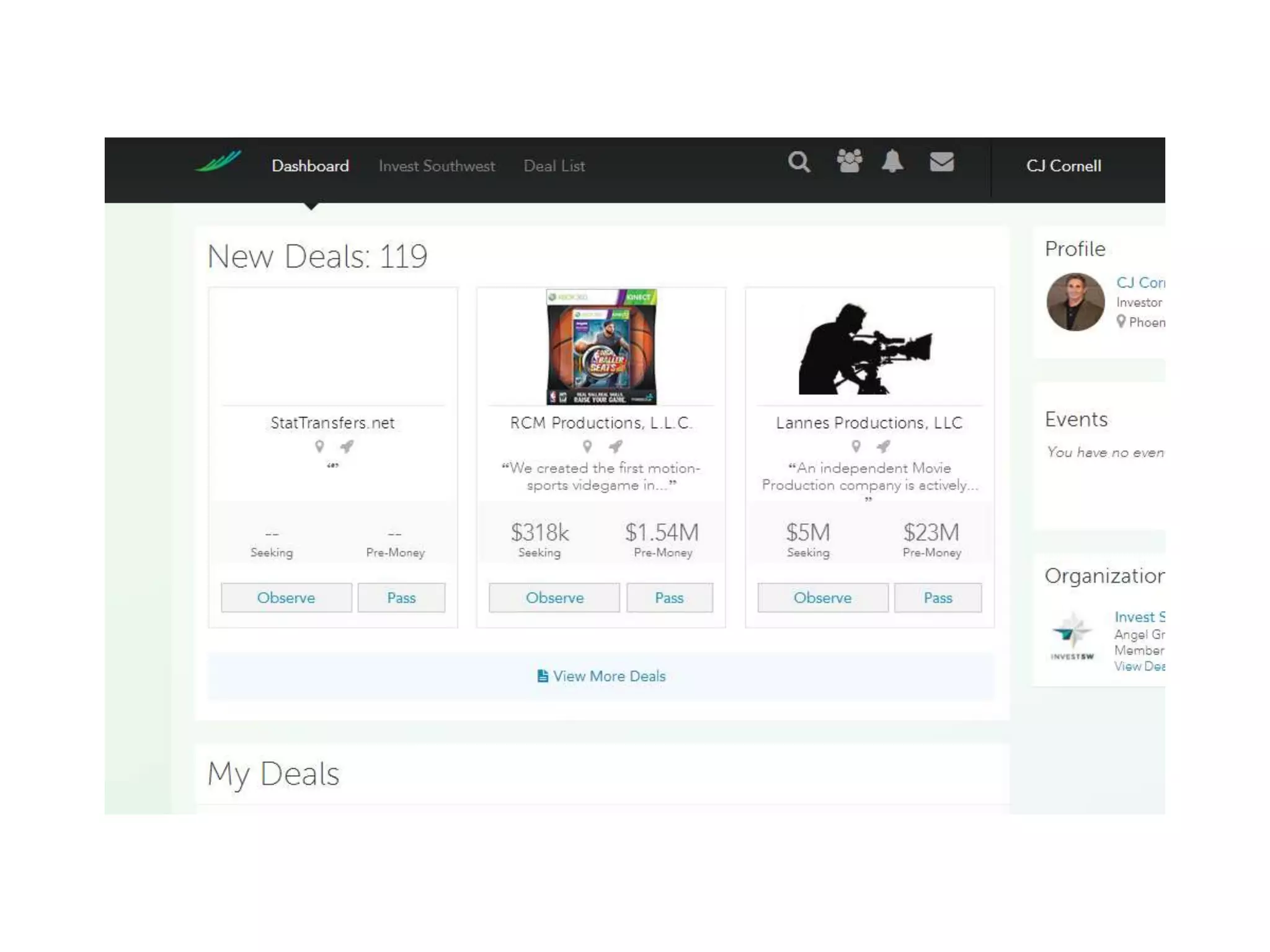The height and width of the screenshot is (952, 1270).
Task: Switch to Invest Southwest tab
Action: pyautogui.click(x=437, y=166)
